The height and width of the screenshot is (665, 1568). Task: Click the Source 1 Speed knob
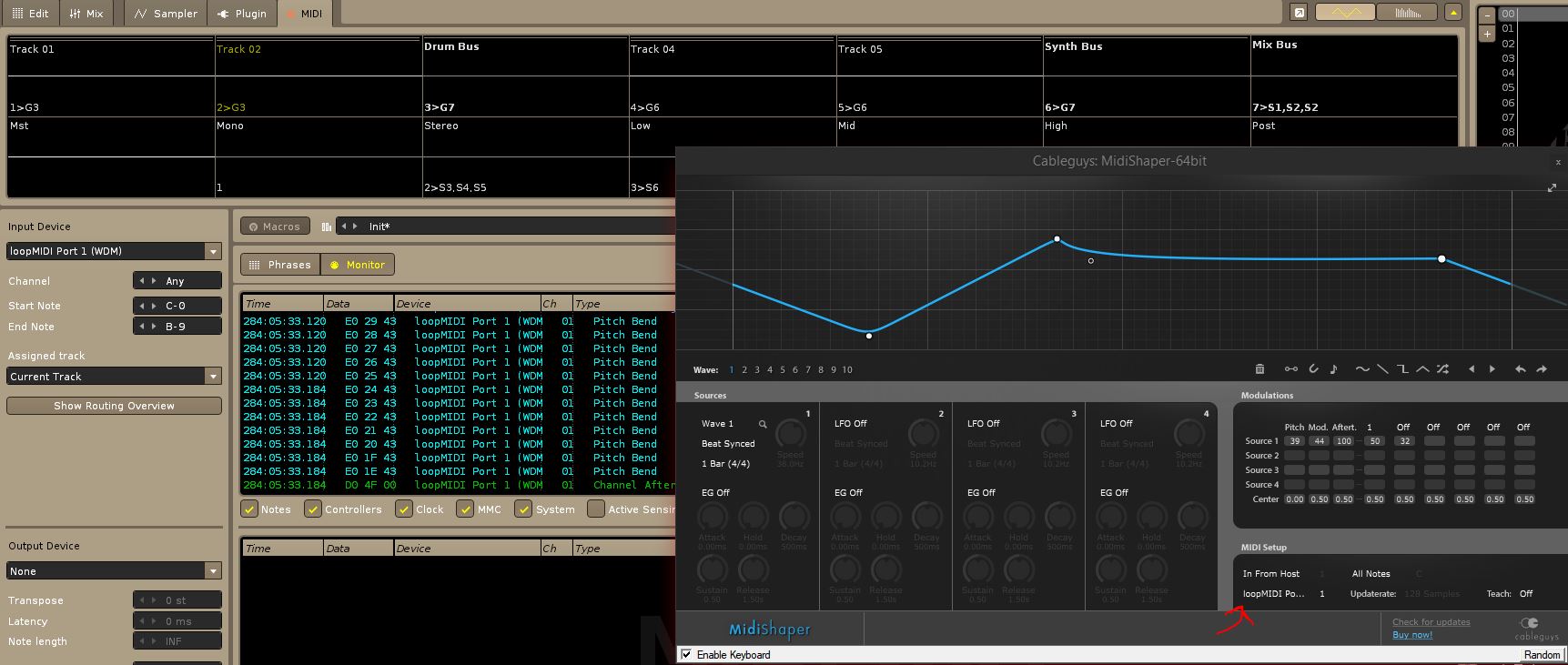(x=790, y=434)
